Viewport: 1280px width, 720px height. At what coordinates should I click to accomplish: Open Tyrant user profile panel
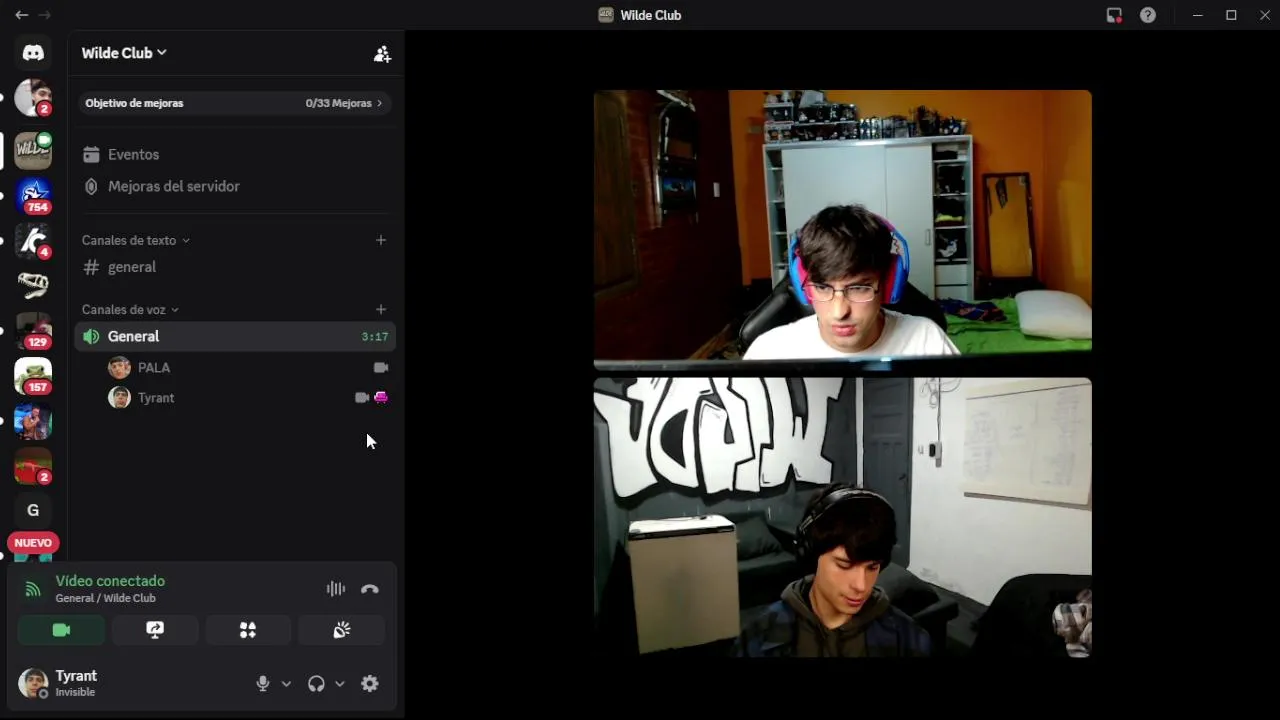pyautogui.click(x=60, y=683)
